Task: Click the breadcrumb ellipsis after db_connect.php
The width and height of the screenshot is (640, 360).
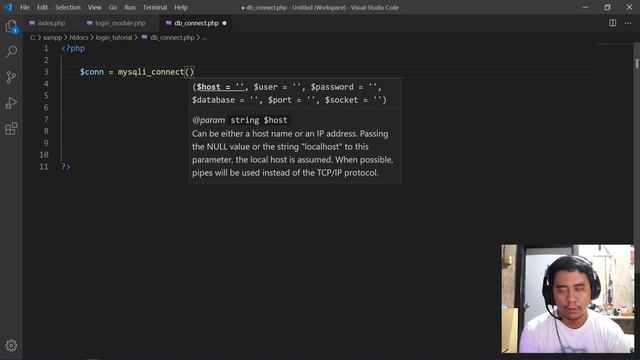Action: tap(204, 38)
